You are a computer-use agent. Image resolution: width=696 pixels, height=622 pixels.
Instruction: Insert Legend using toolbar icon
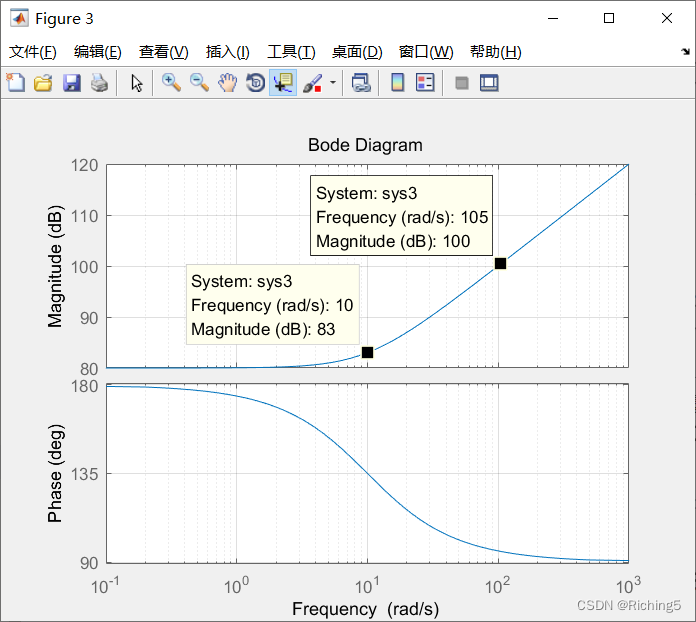[425, 83]
